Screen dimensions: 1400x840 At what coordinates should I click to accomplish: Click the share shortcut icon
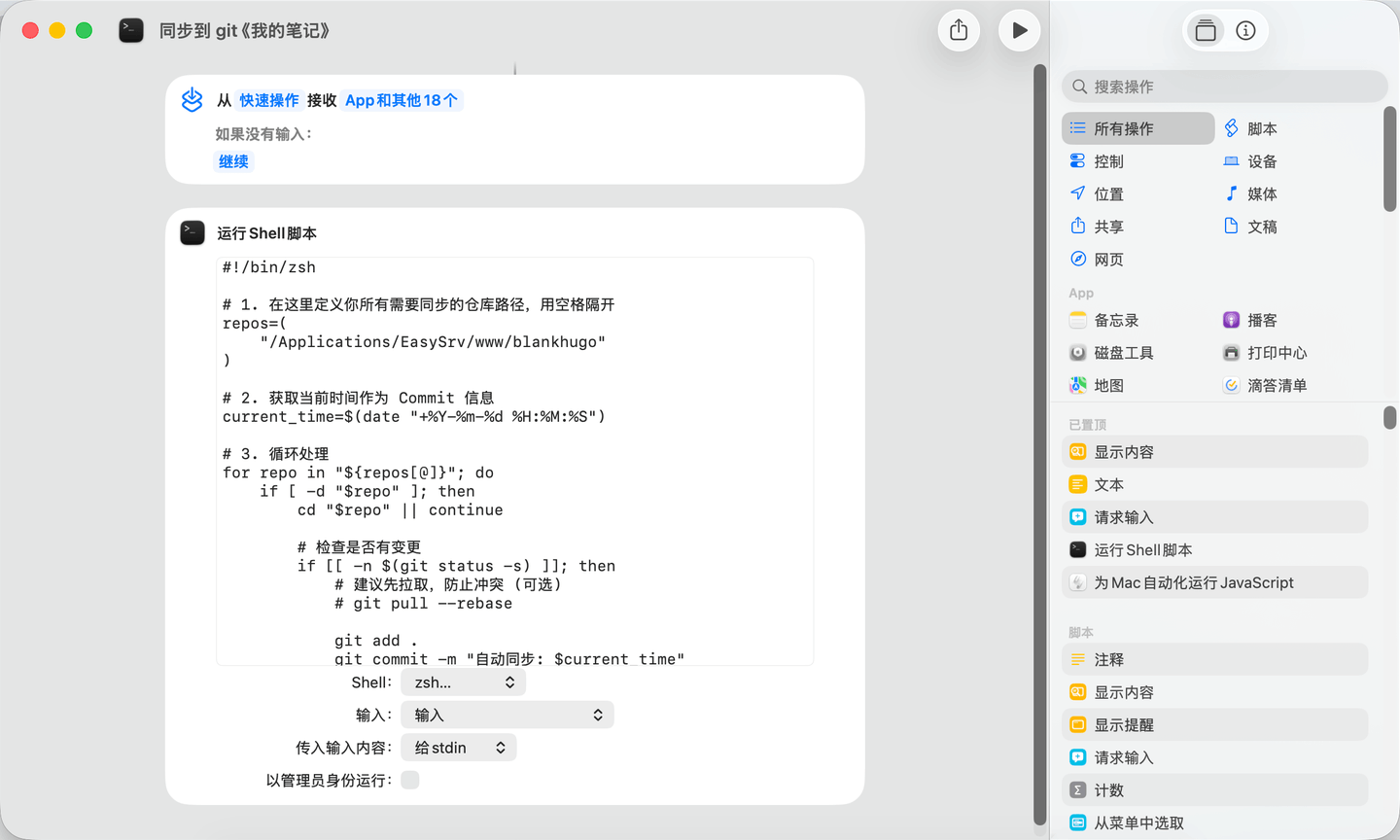tap(959, 30)
